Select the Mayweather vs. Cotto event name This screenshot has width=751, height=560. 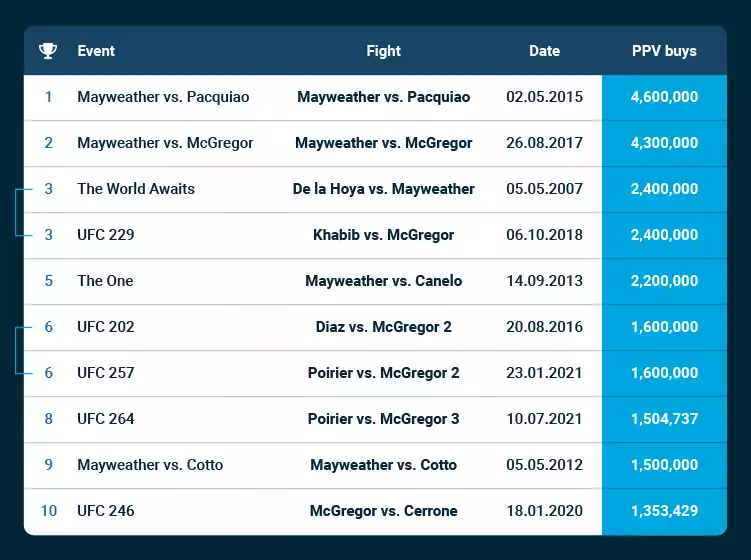pyautogui.click(x=150, y=465)
